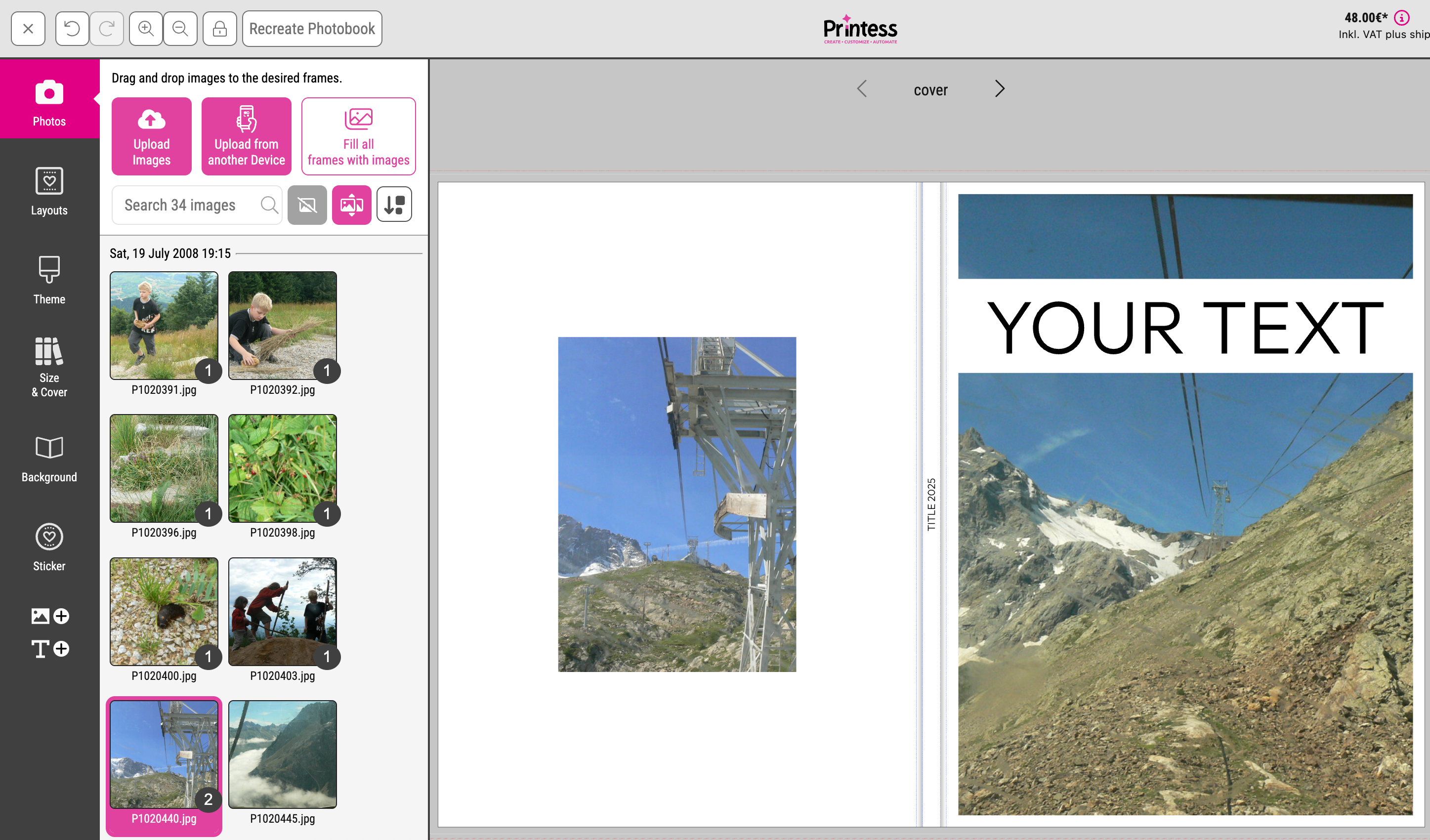Select thumbnail P1020392.jpg

(x=283, y=325)
